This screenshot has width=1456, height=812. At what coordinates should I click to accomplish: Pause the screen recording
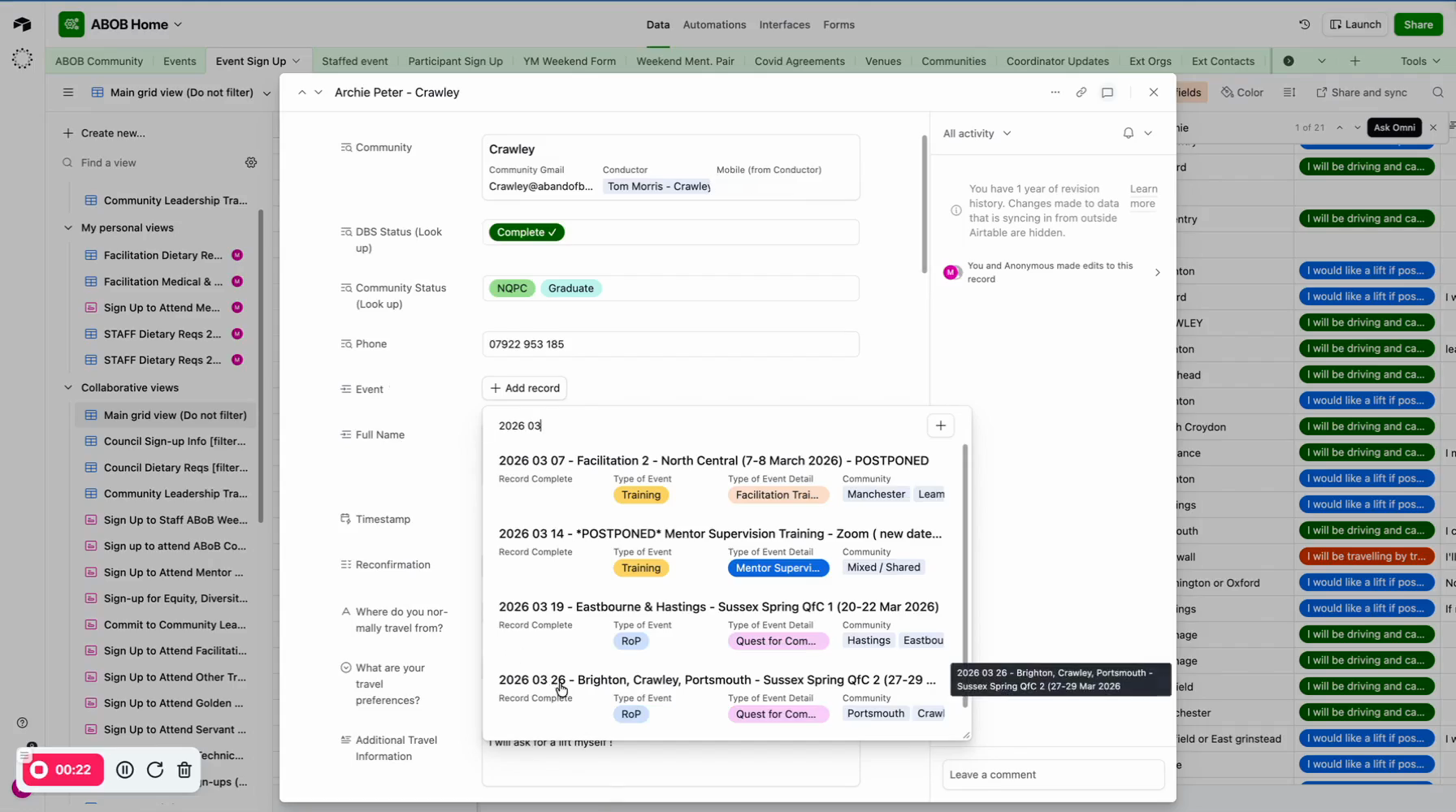click(x=124, y=770)
